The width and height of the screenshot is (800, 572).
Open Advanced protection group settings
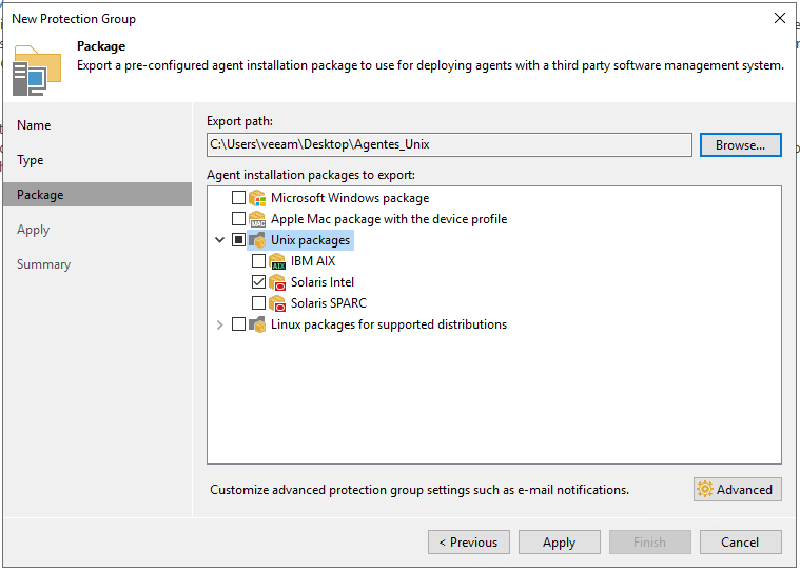coord(737,489)
